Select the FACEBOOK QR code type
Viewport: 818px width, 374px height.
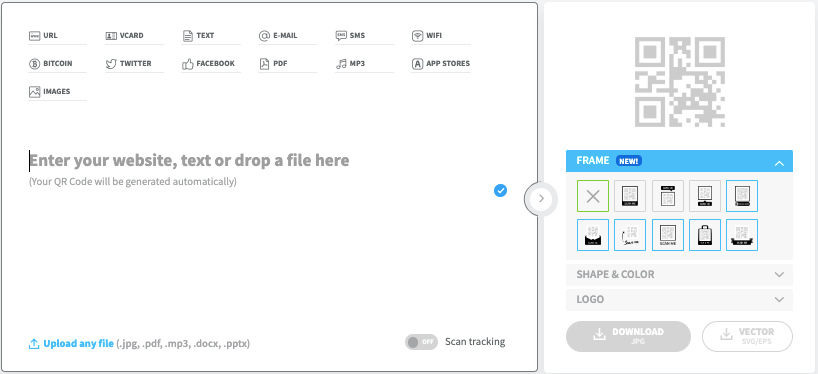[x=211, y=64]
